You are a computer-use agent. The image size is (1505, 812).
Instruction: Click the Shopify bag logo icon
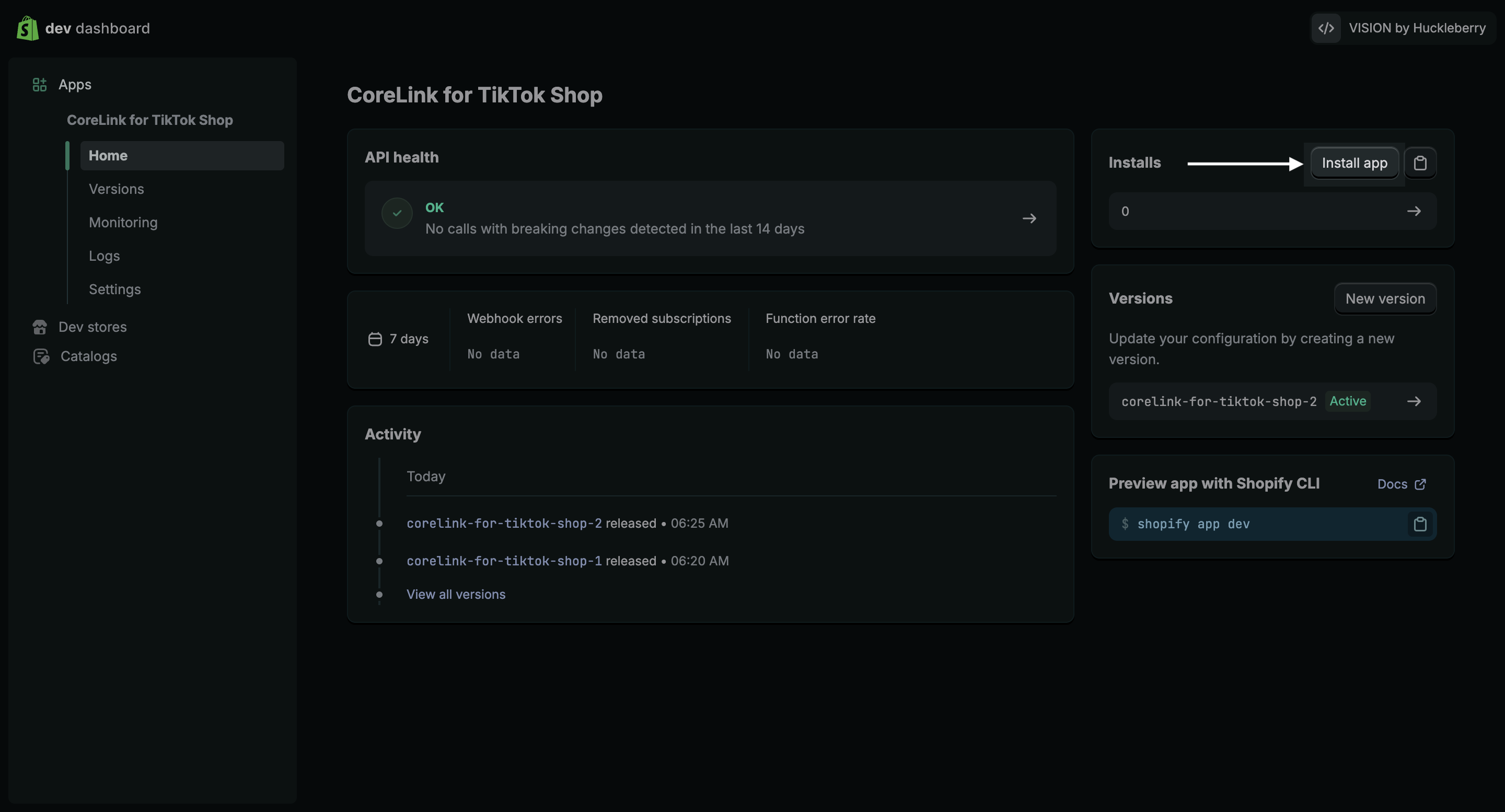coord(28,28)
